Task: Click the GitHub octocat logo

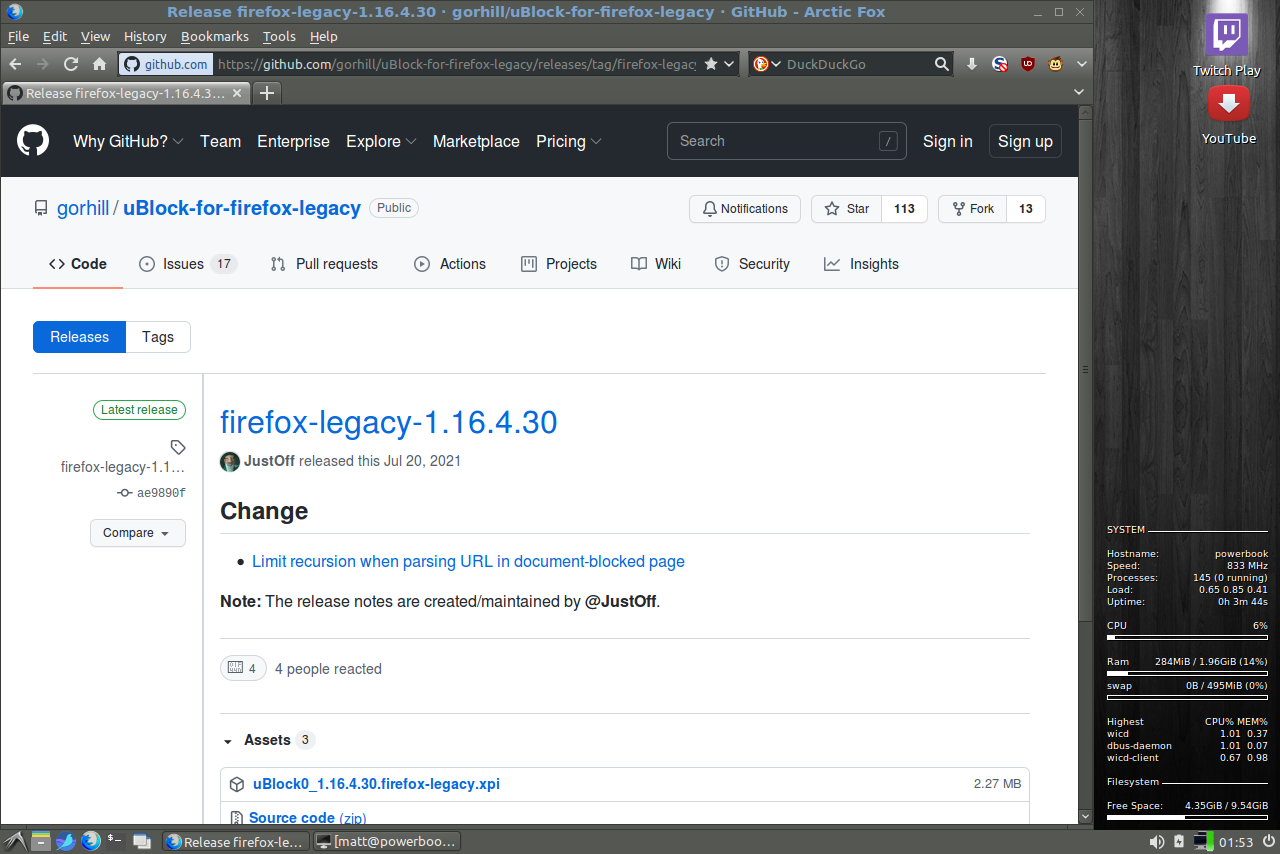Action: pos(33,141)
